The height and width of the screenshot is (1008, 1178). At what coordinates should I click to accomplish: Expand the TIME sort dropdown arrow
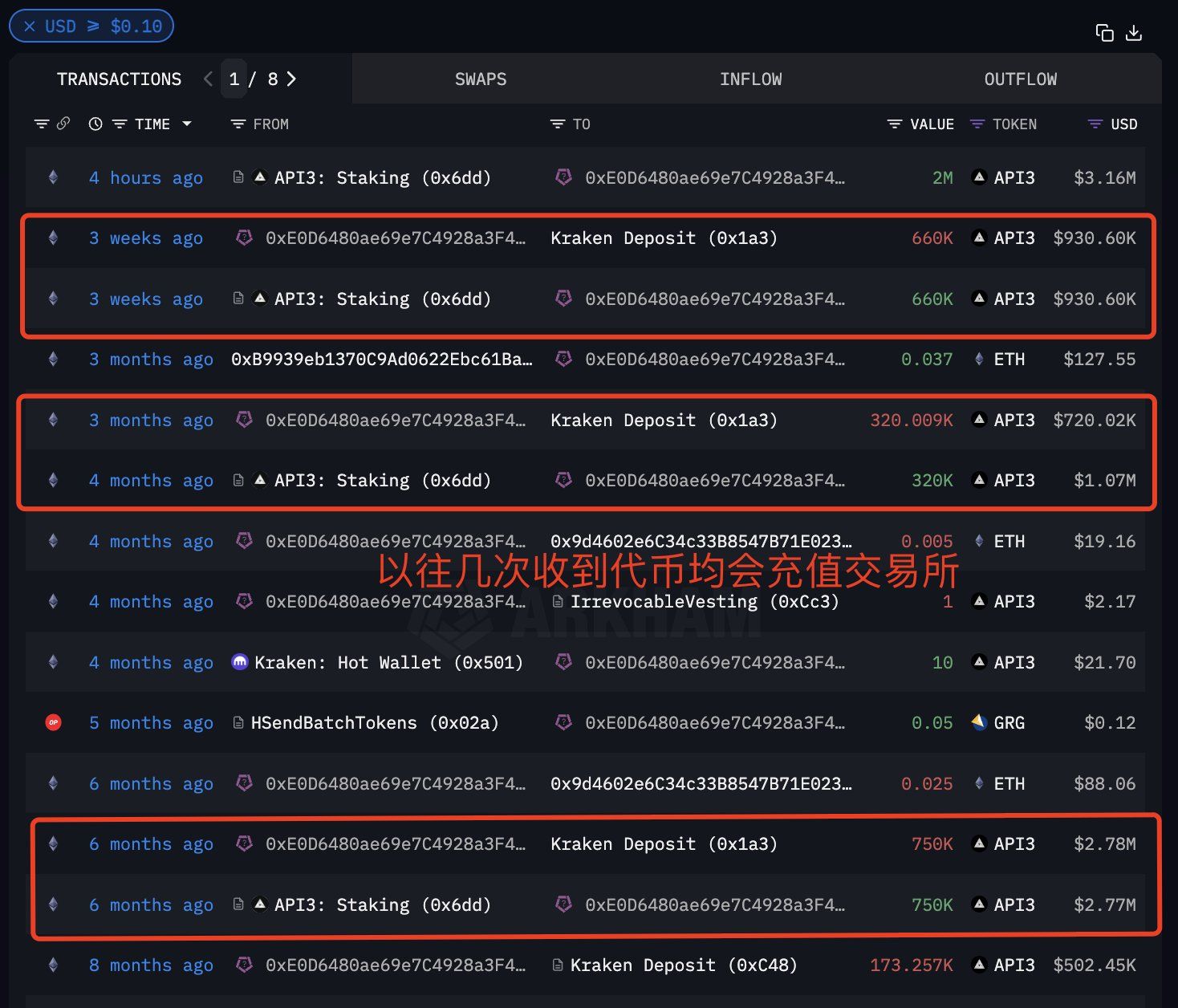click(x=187, y=124)
